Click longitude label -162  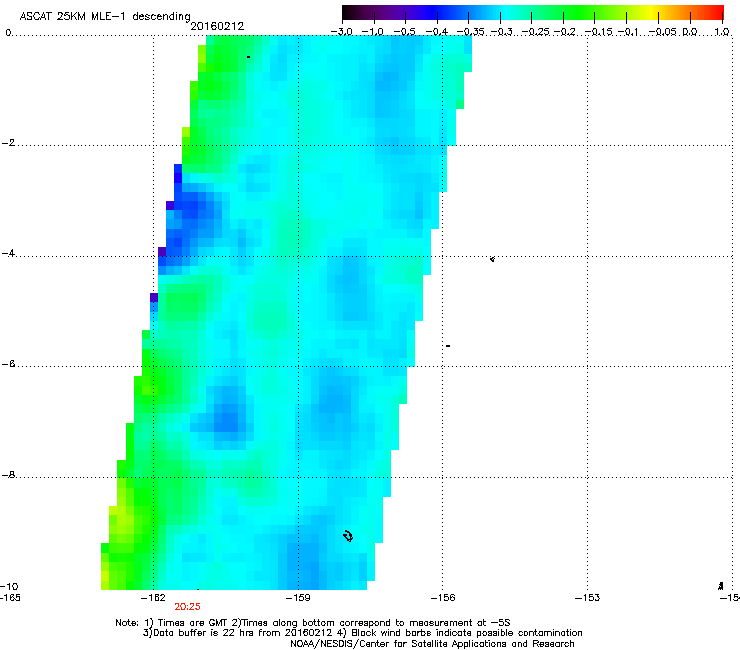click(x=153, y=598)
